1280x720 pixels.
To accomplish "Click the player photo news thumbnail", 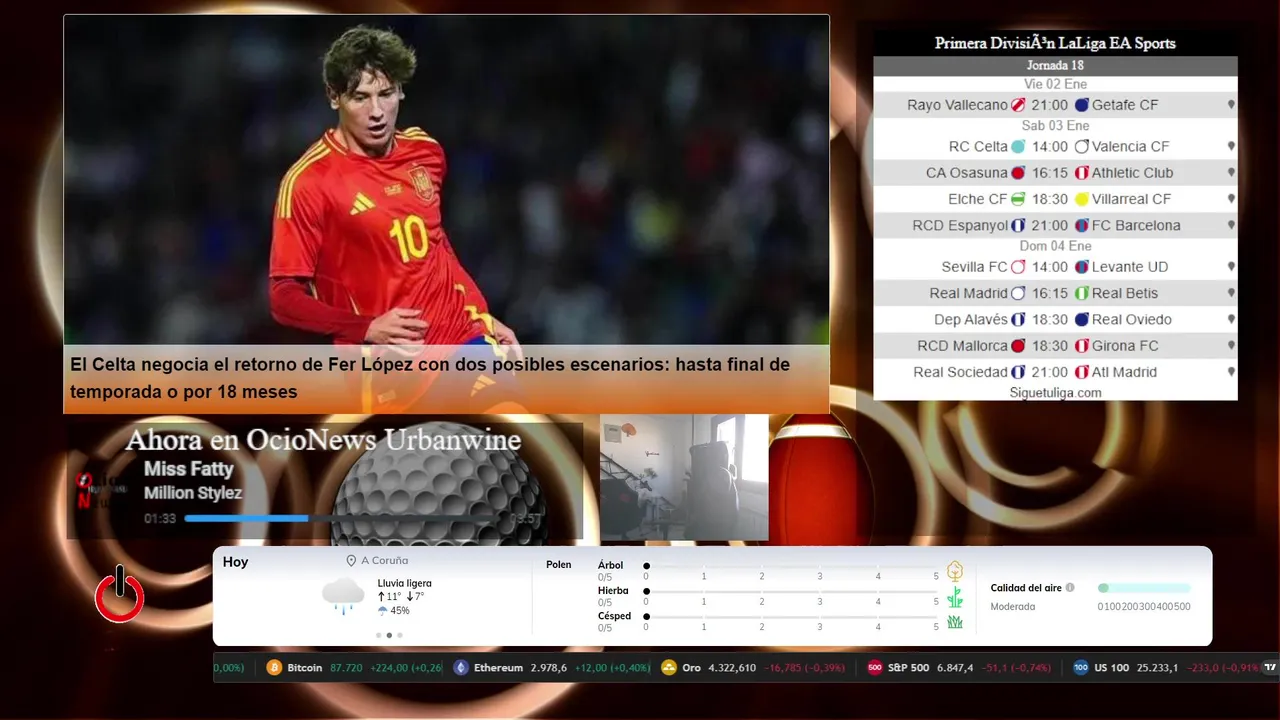I will pos(447,180).
